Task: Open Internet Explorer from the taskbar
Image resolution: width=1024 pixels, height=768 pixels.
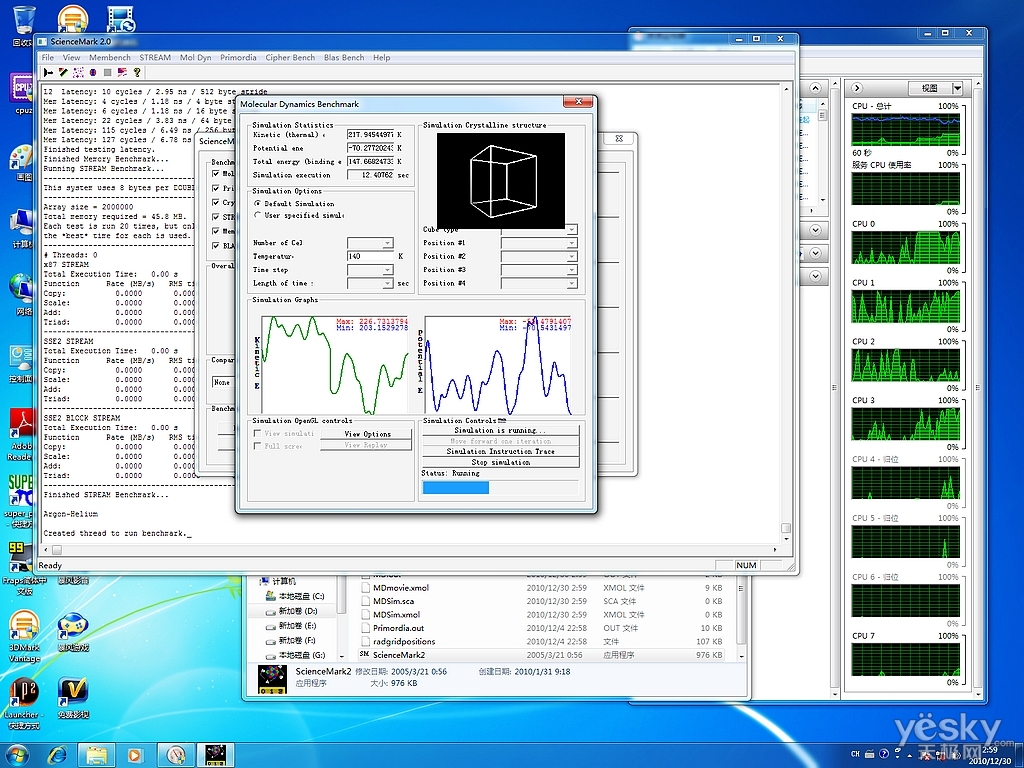Action: tap(57, 756)
